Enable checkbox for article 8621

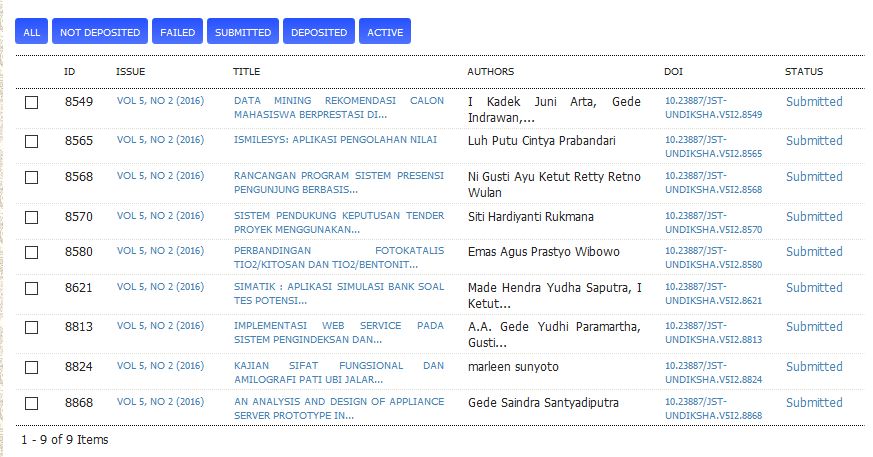32,289
